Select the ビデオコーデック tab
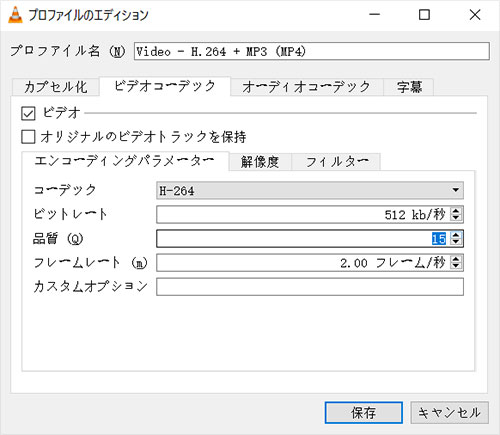Viewport: 500px width, 435px height. (165, 86)
